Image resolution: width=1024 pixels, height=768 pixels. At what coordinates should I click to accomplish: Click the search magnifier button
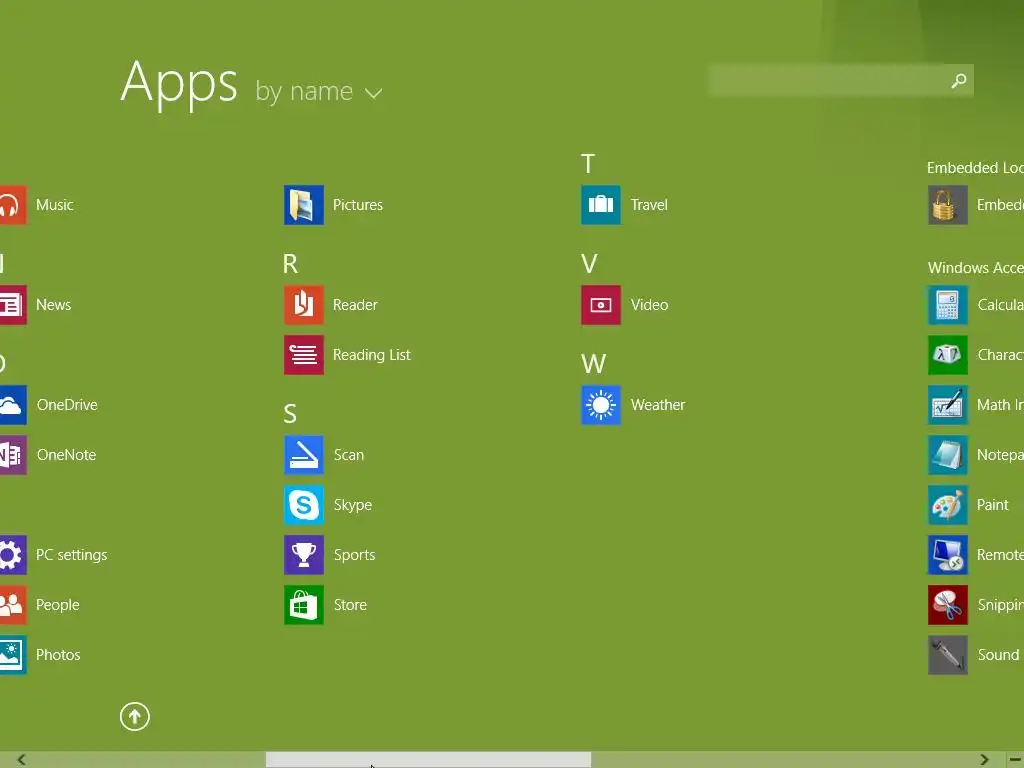coord(959,80)
